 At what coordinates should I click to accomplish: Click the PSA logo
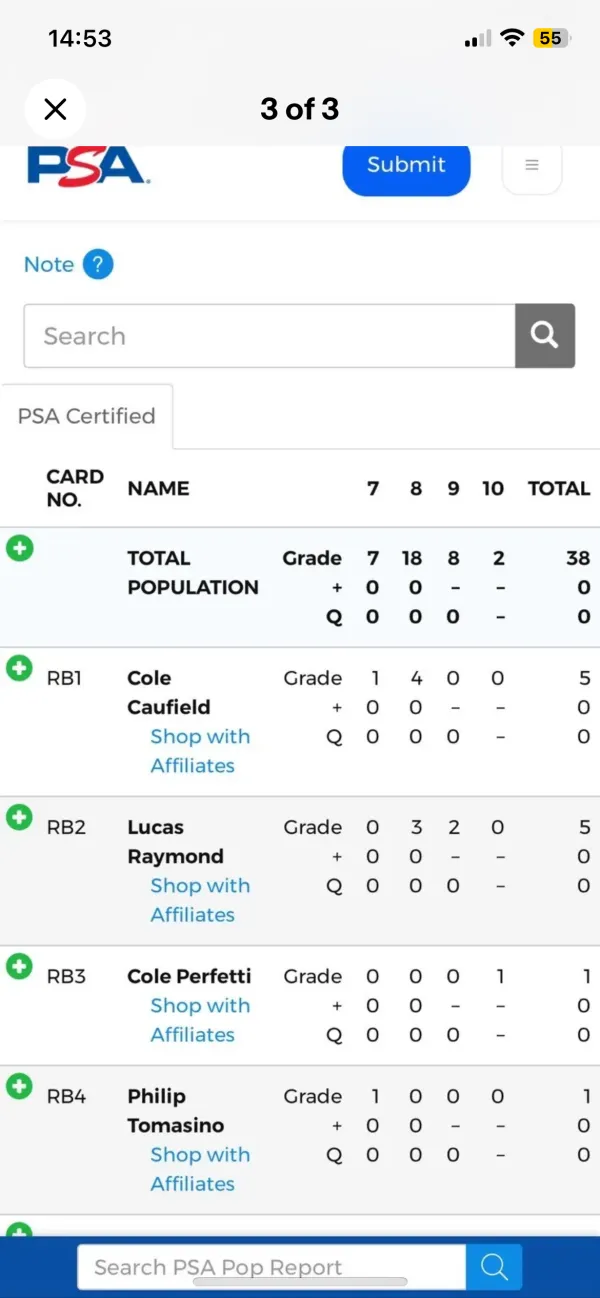tap(88, 166)
